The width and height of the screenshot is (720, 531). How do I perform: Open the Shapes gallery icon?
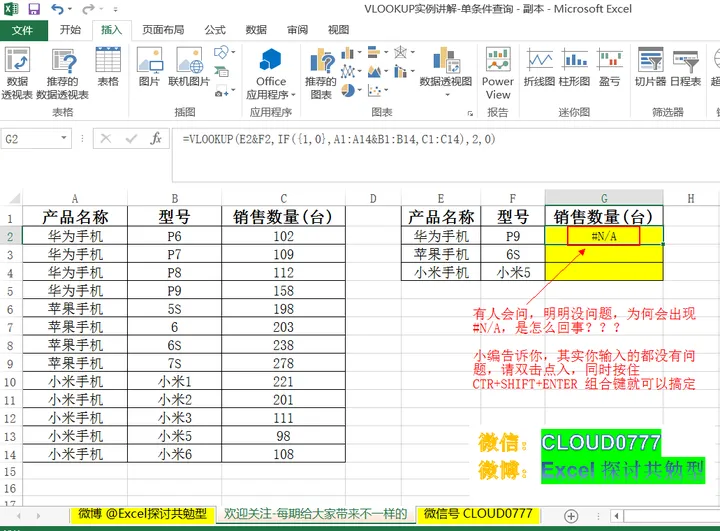click(x=221, y=52)
